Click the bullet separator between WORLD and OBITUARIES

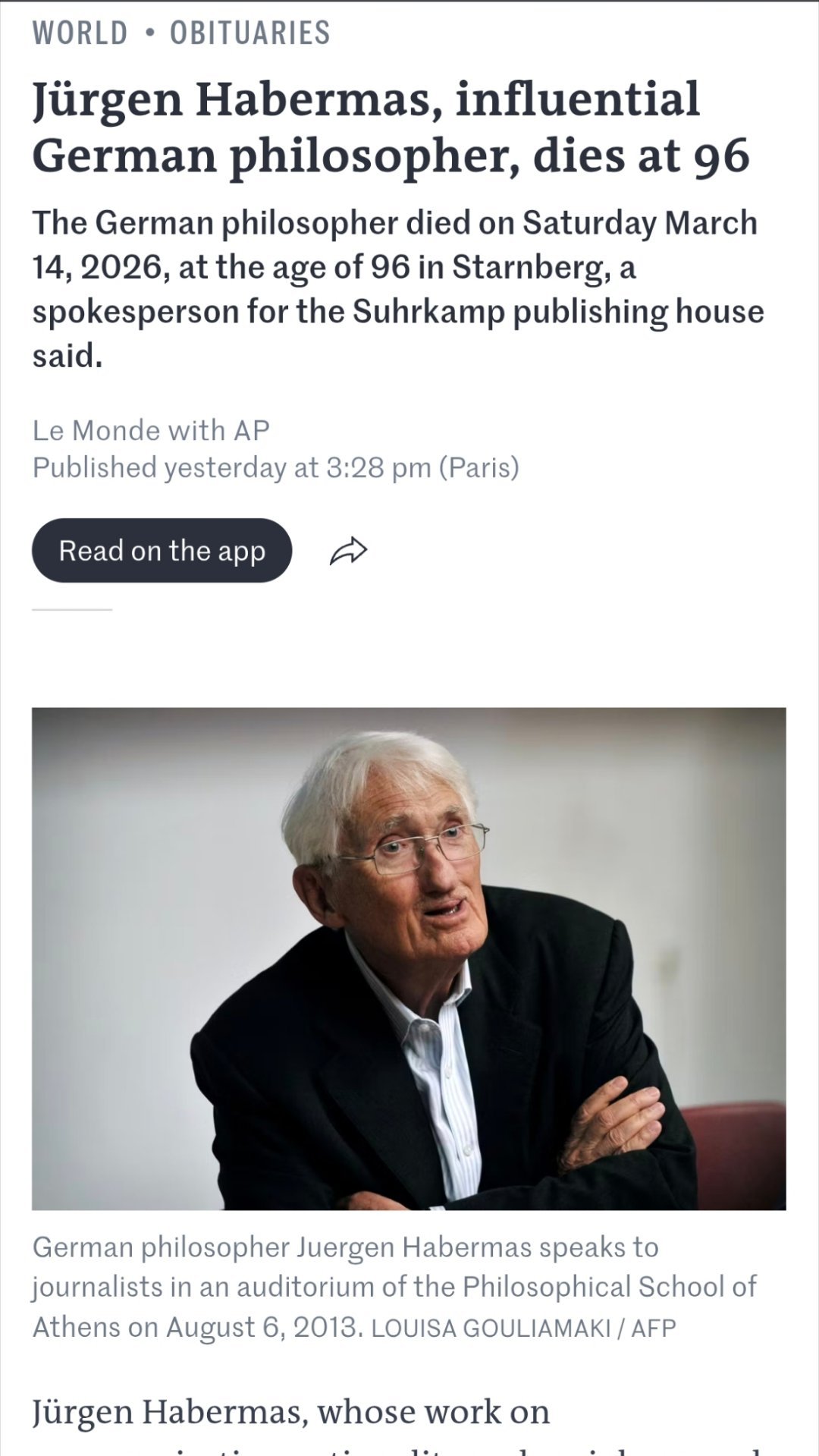pyautogui.click(x=149, y=33)
